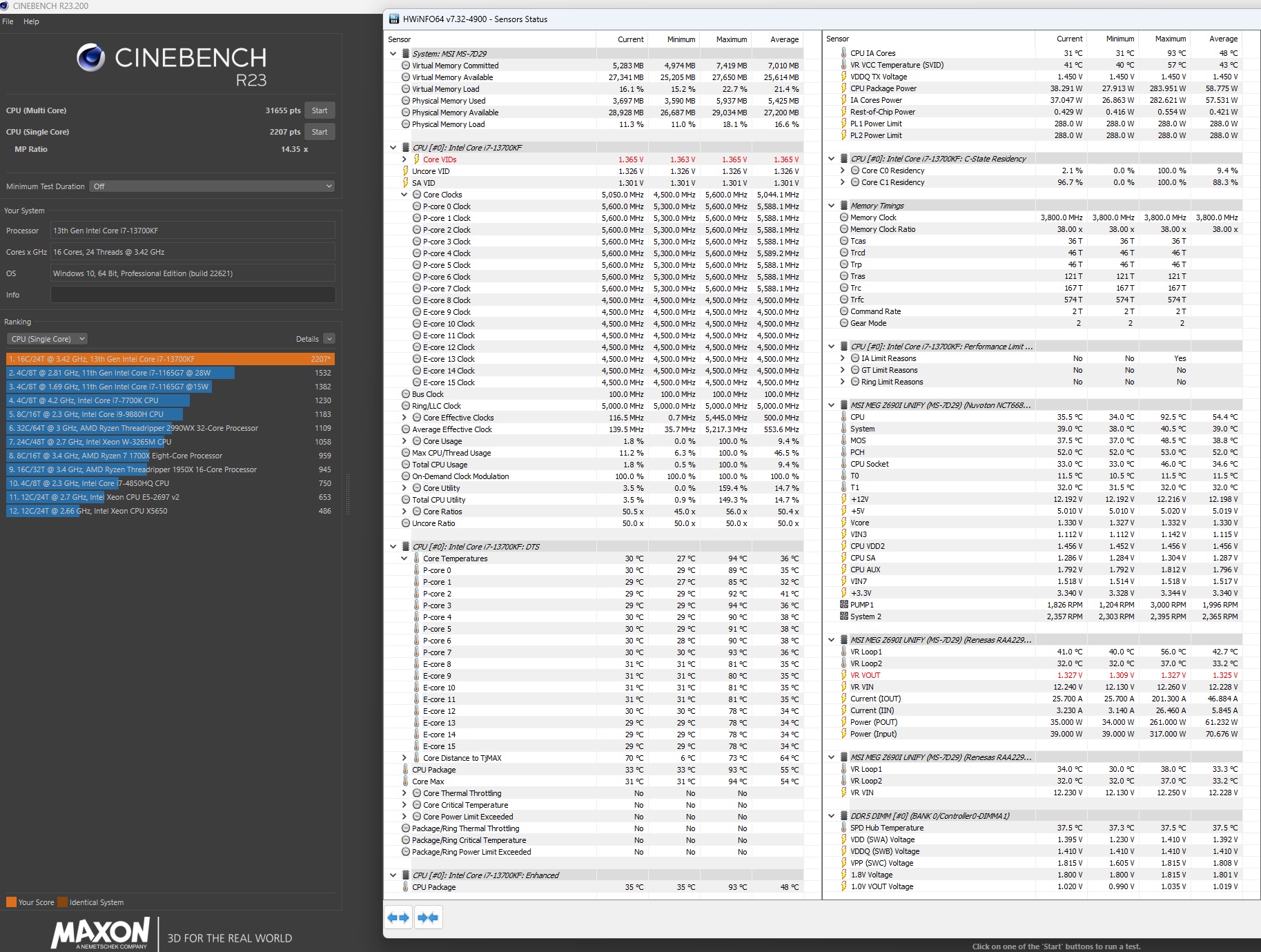Click the E-core 8 Clock icon
The height and width of the screenshot is (952, 1261).
click(417, 300)
